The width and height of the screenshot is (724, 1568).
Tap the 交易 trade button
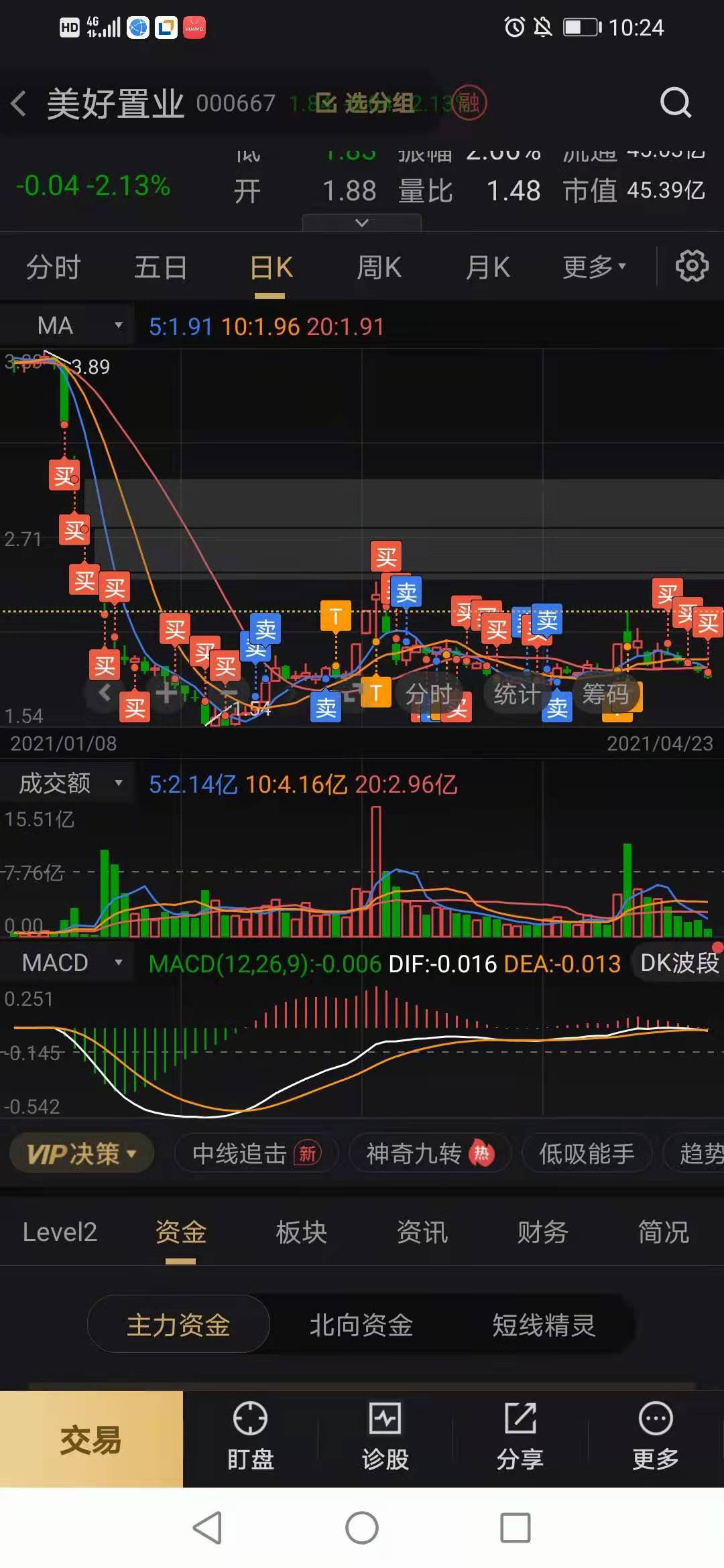[x=91, y=1439]
